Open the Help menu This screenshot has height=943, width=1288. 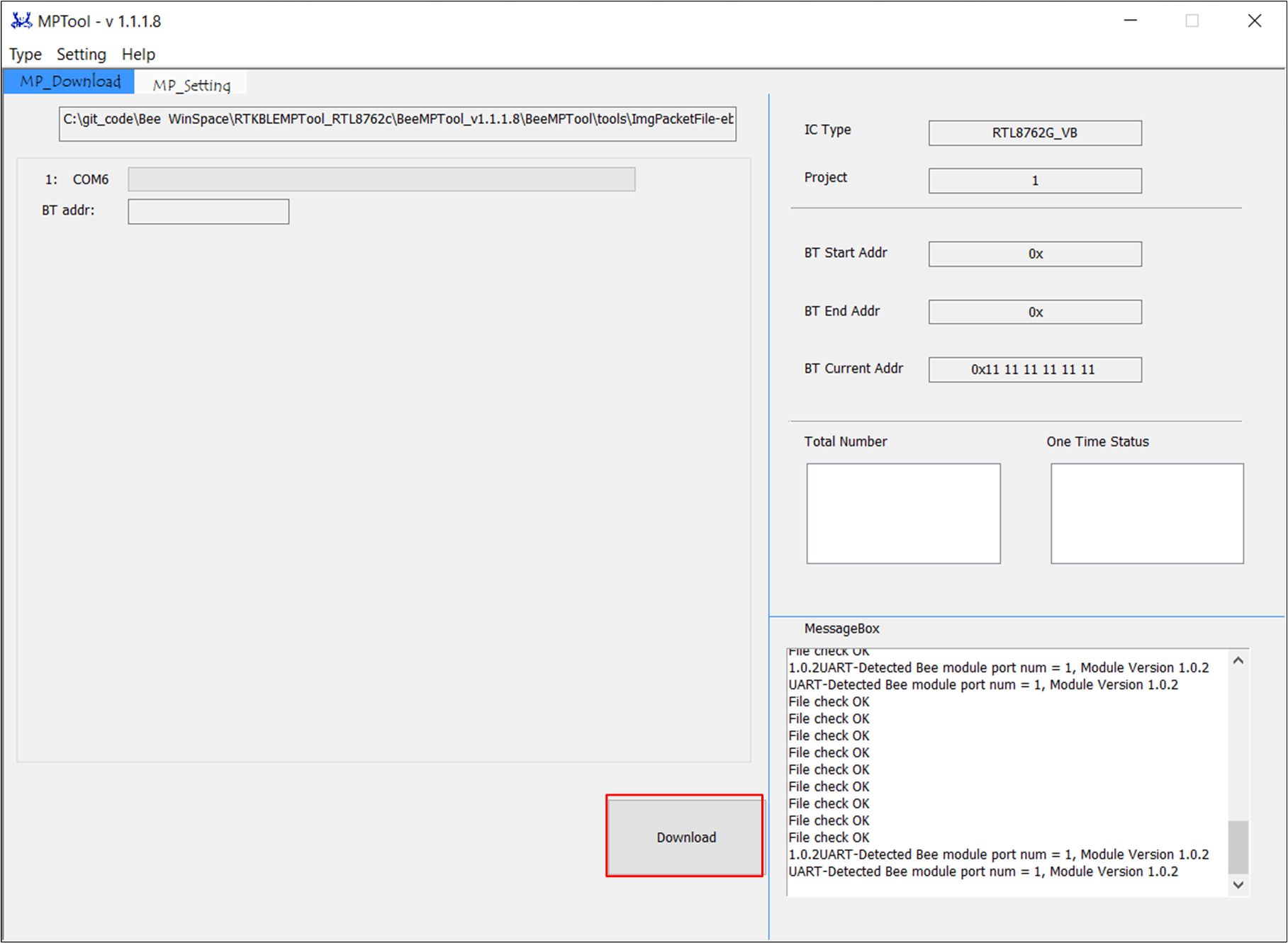tap(138, 55)
